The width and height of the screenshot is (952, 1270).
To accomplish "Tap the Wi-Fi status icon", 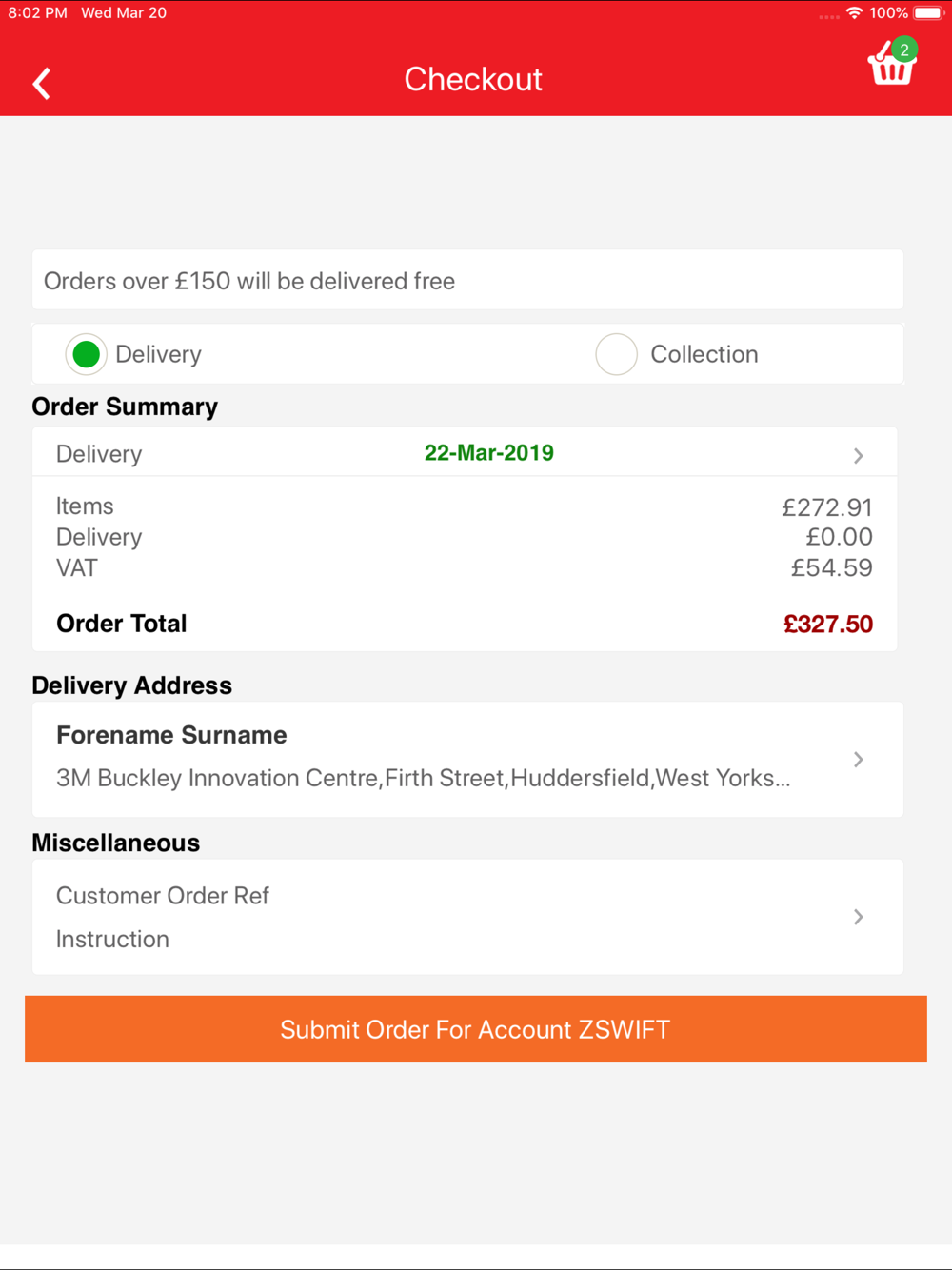I will (x=854, y=12).
